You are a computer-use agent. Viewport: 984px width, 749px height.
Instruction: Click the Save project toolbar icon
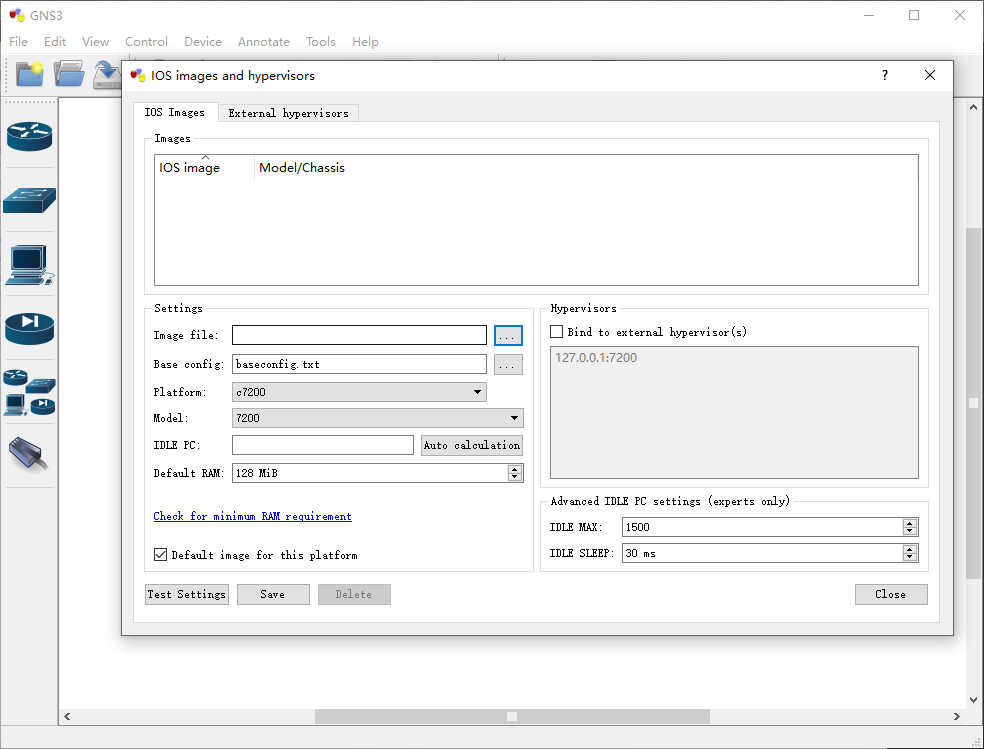click(x=107, y=74)
